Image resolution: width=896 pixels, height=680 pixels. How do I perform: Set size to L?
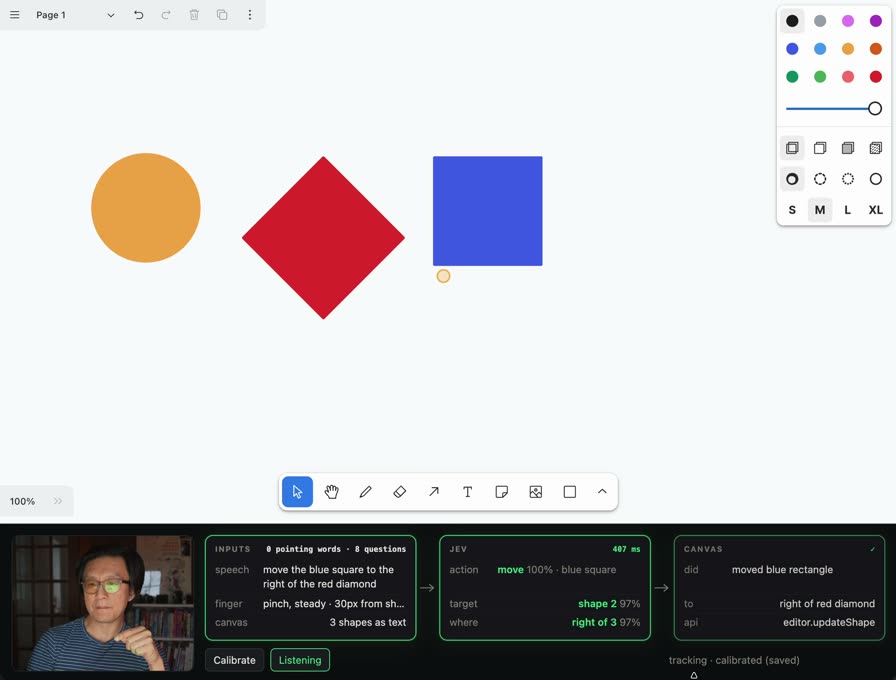[x=848, y=210]
